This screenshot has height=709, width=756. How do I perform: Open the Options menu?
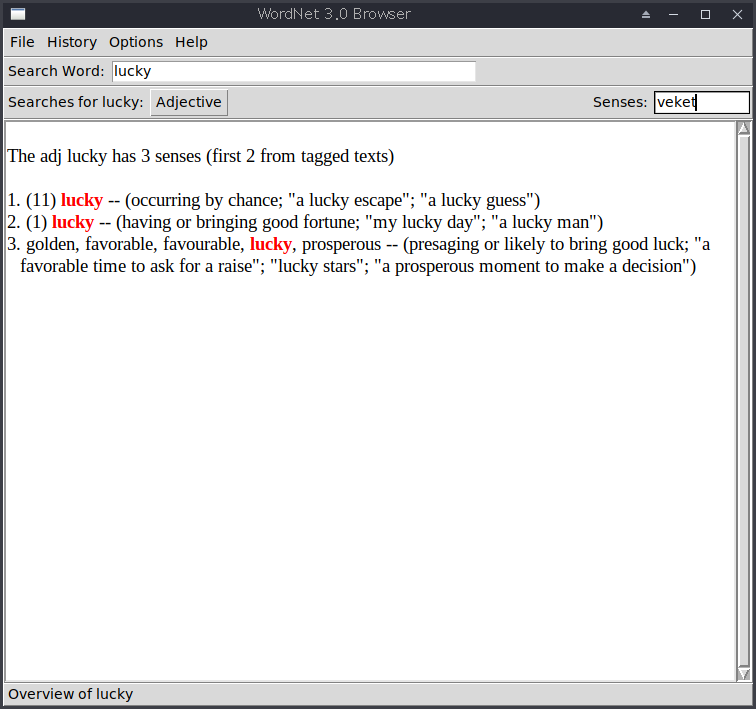pyautogui.click(x=136, y=42)
